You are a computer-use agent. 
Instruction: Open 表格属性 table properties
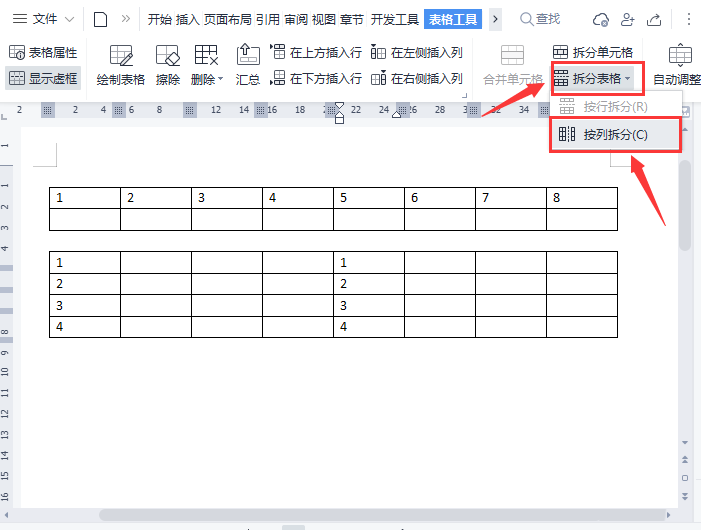tap(43, 53)
